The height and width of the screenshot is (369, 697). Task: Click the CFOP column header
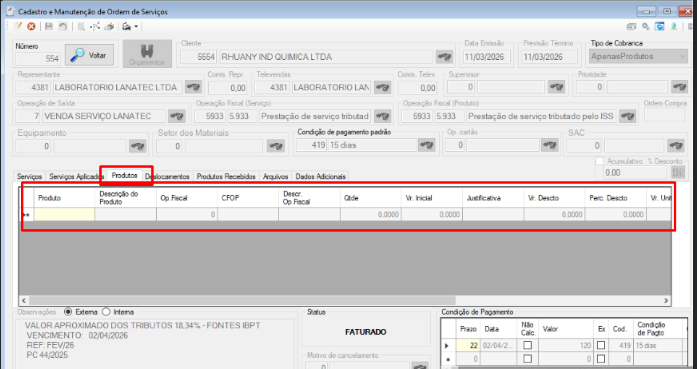click(248, 198)
